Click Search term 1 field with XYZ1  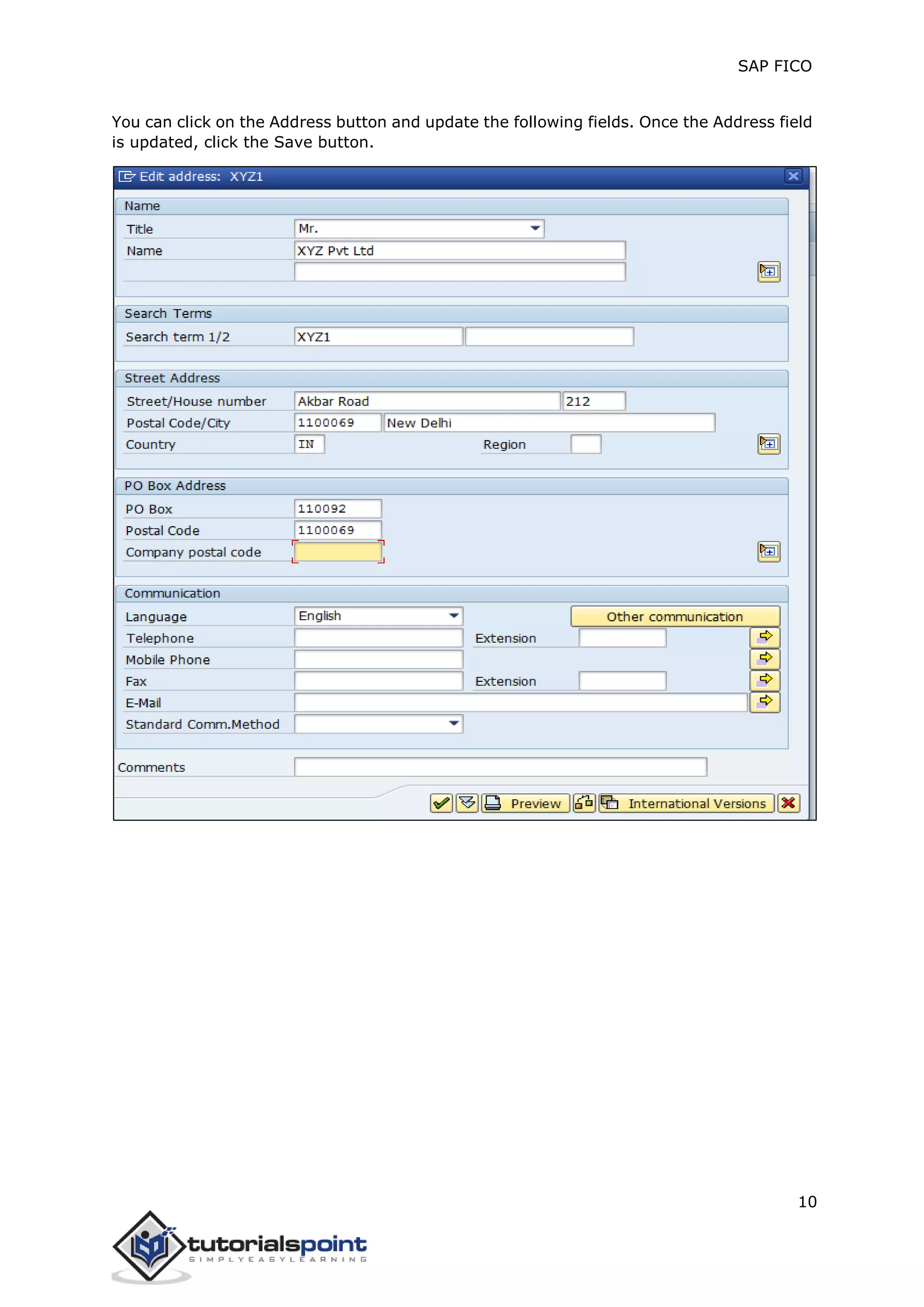coord(379,336)
